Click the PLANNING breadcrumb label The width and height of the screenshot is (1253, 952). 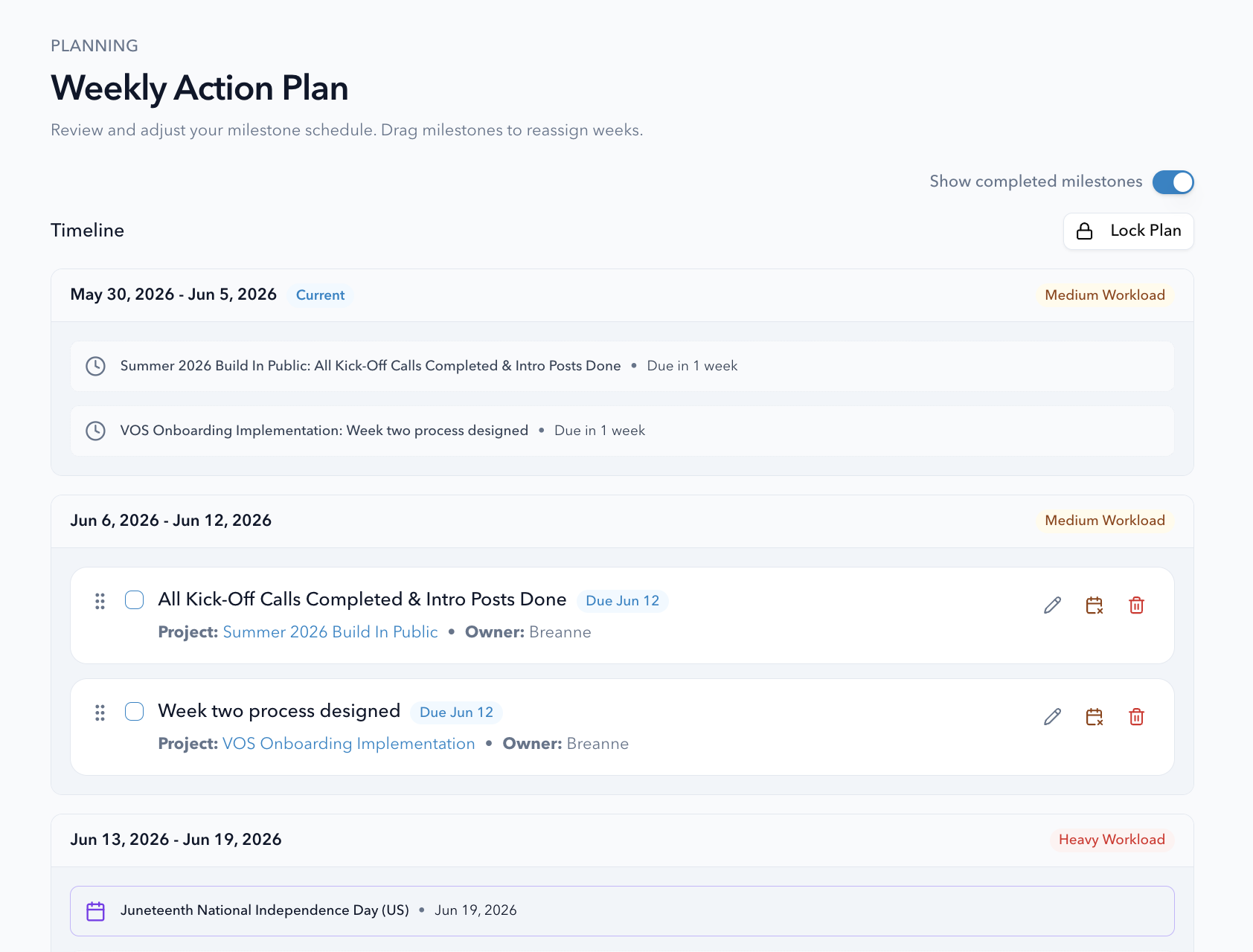94,46
